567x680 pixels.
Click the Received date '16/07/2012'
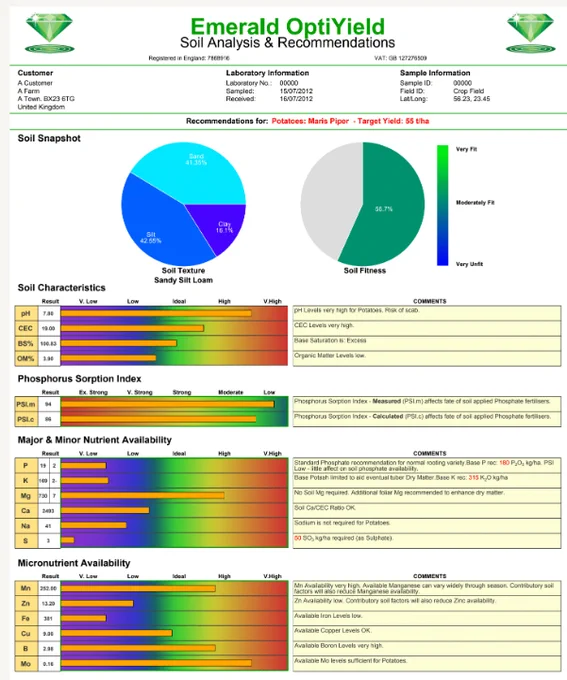(296, 99)
